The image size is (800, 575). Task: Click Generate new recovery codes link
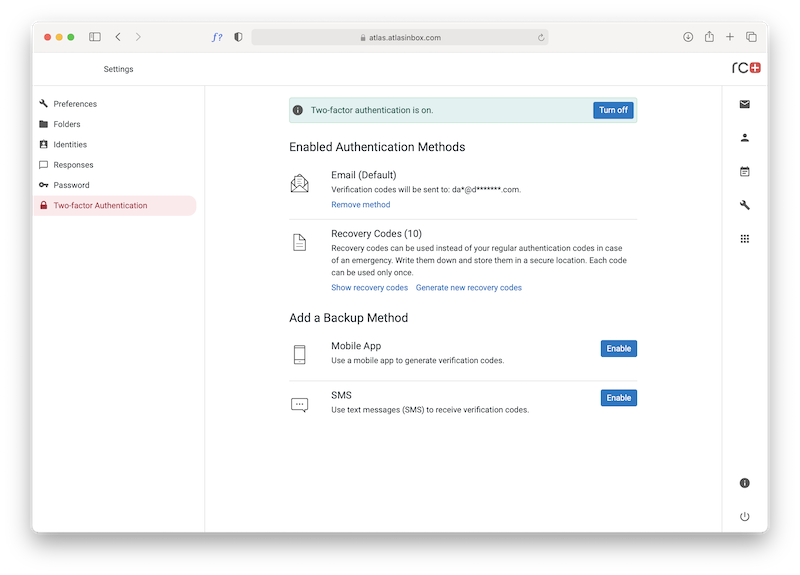(469, 288)
